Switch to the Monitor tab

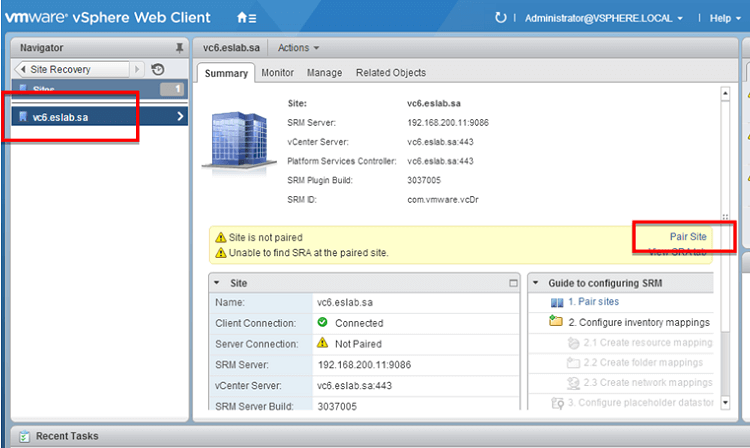click(x=277, y=72)
